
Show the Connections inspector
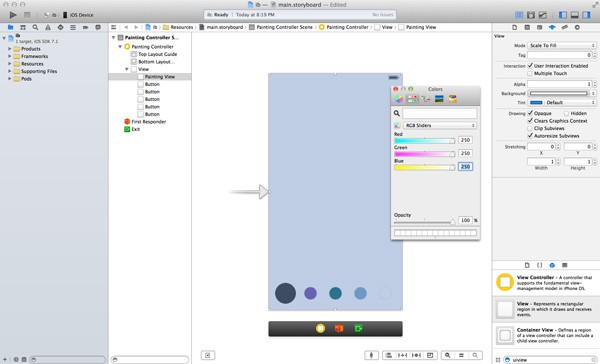pyautogui.click(x=577, y=27)
